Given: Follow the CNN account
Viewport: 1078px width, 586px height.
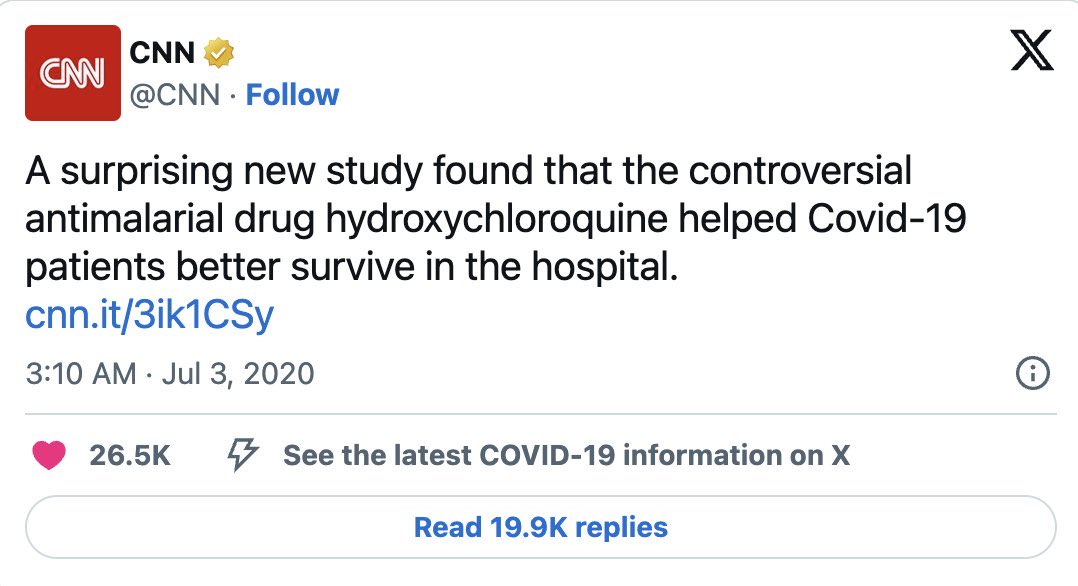Looking at the screenshot, I should 292,95.
